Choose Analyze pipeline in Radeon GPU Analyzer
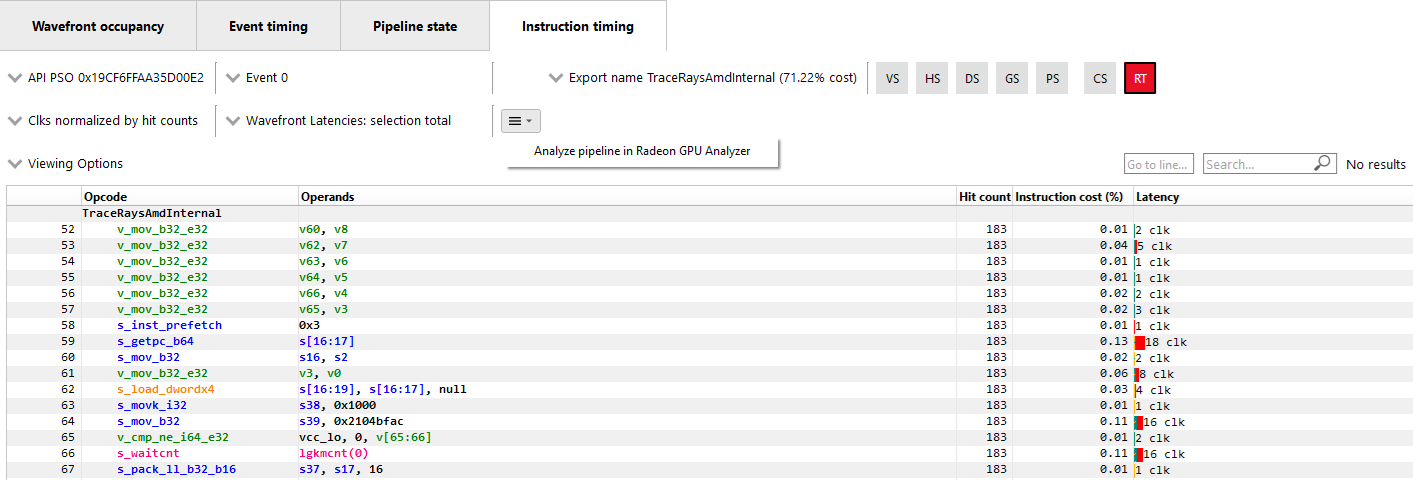 pos(642,152)
